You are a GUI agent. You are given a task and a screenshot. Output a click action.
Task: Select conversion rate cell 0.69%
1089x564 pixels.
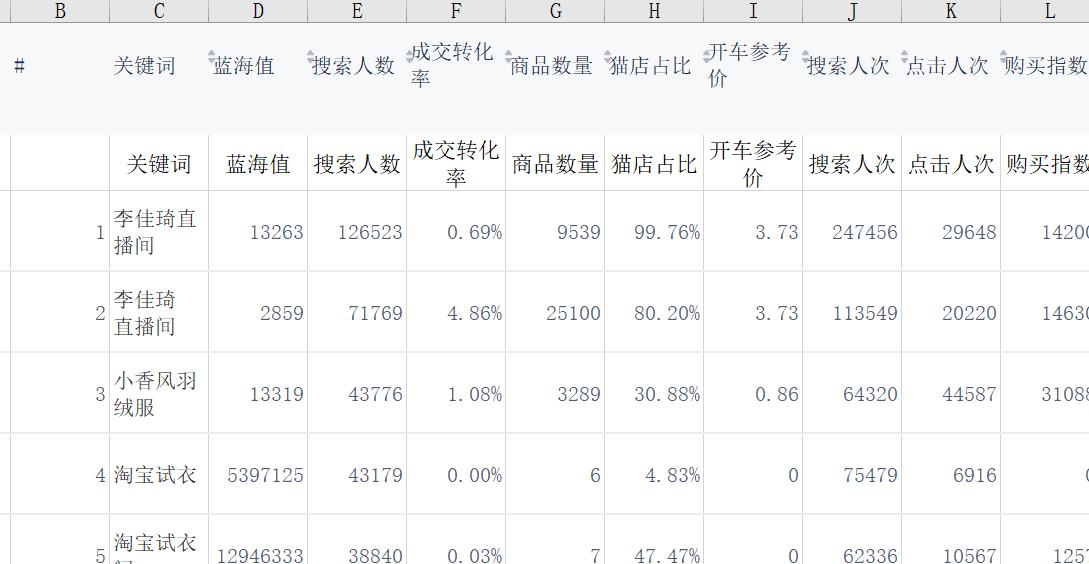click(456, 231)
